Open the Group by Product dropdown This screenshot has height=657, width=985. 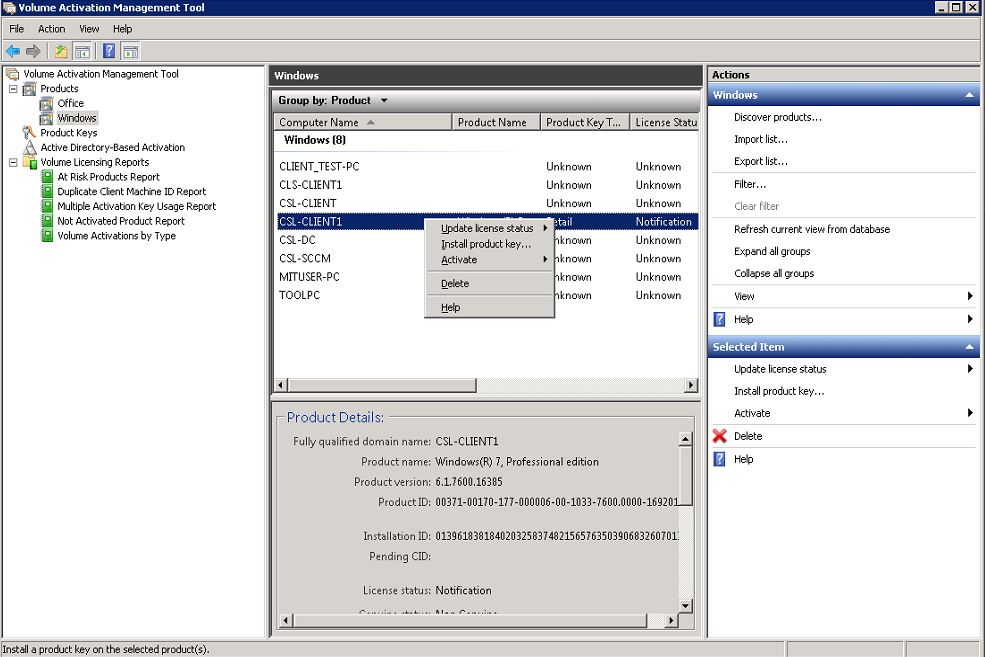(x=334, y=100)
